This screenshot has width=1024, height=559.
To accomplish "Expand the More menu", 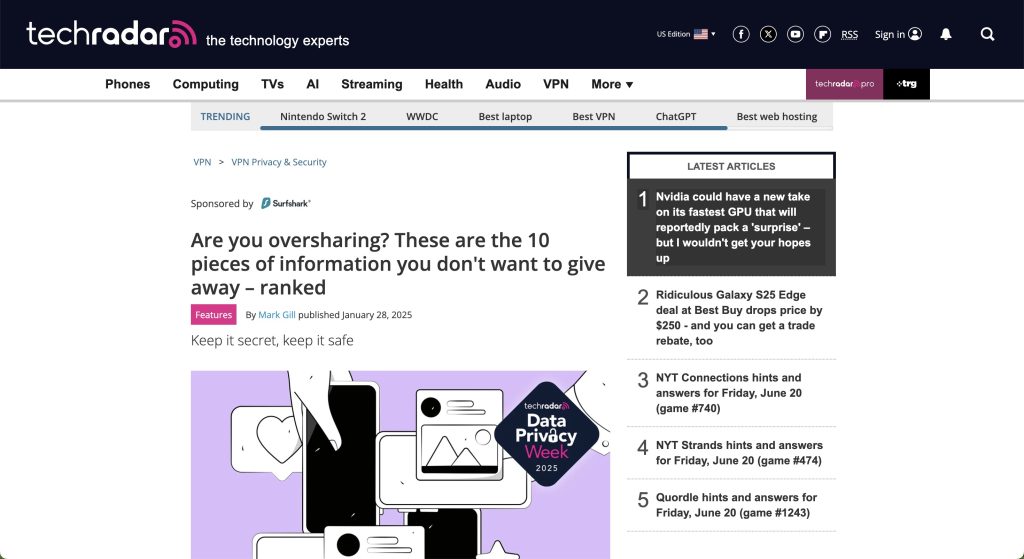I will (612, 84).
